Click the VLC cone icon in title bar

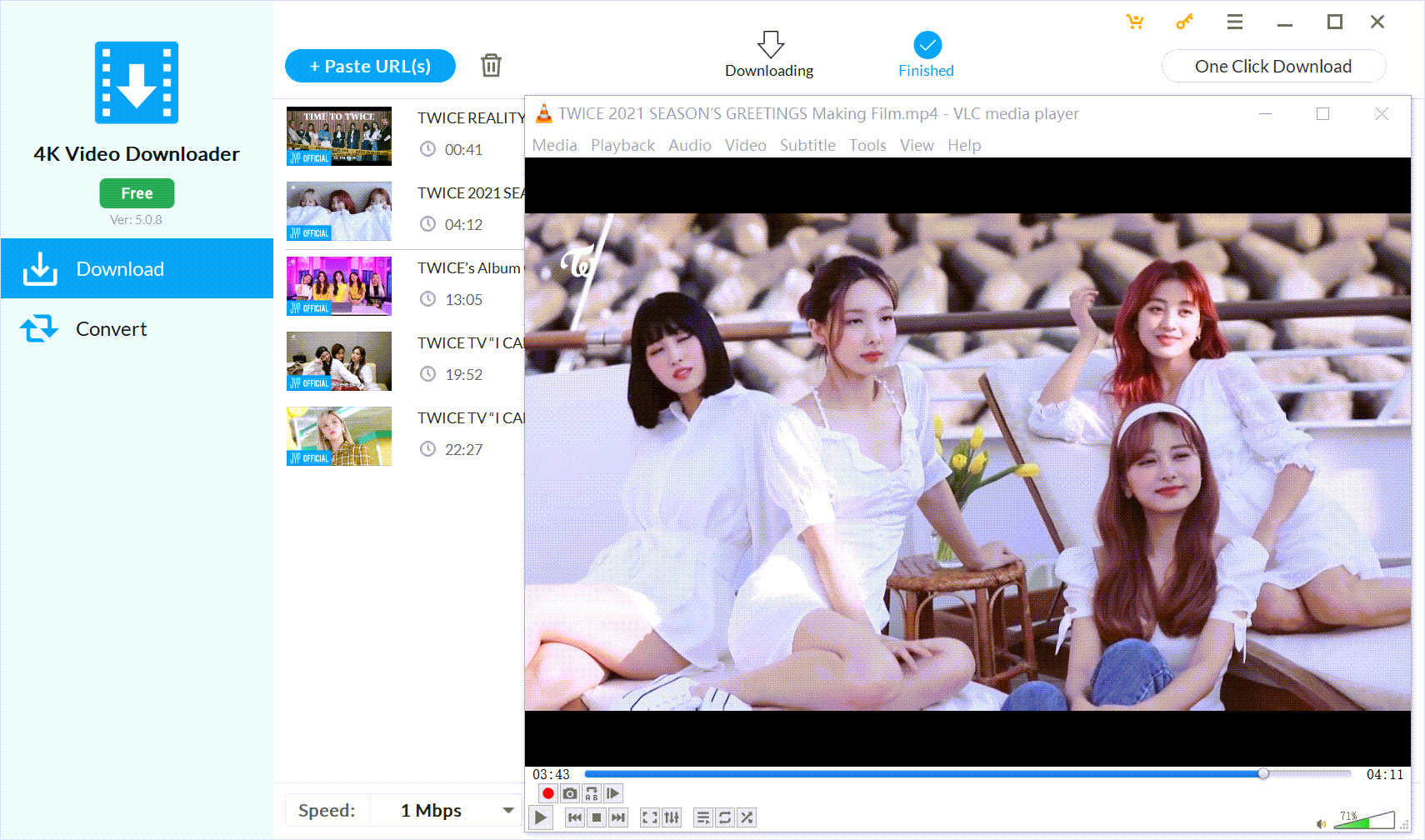pyautogui.click(x=543, y=113)
